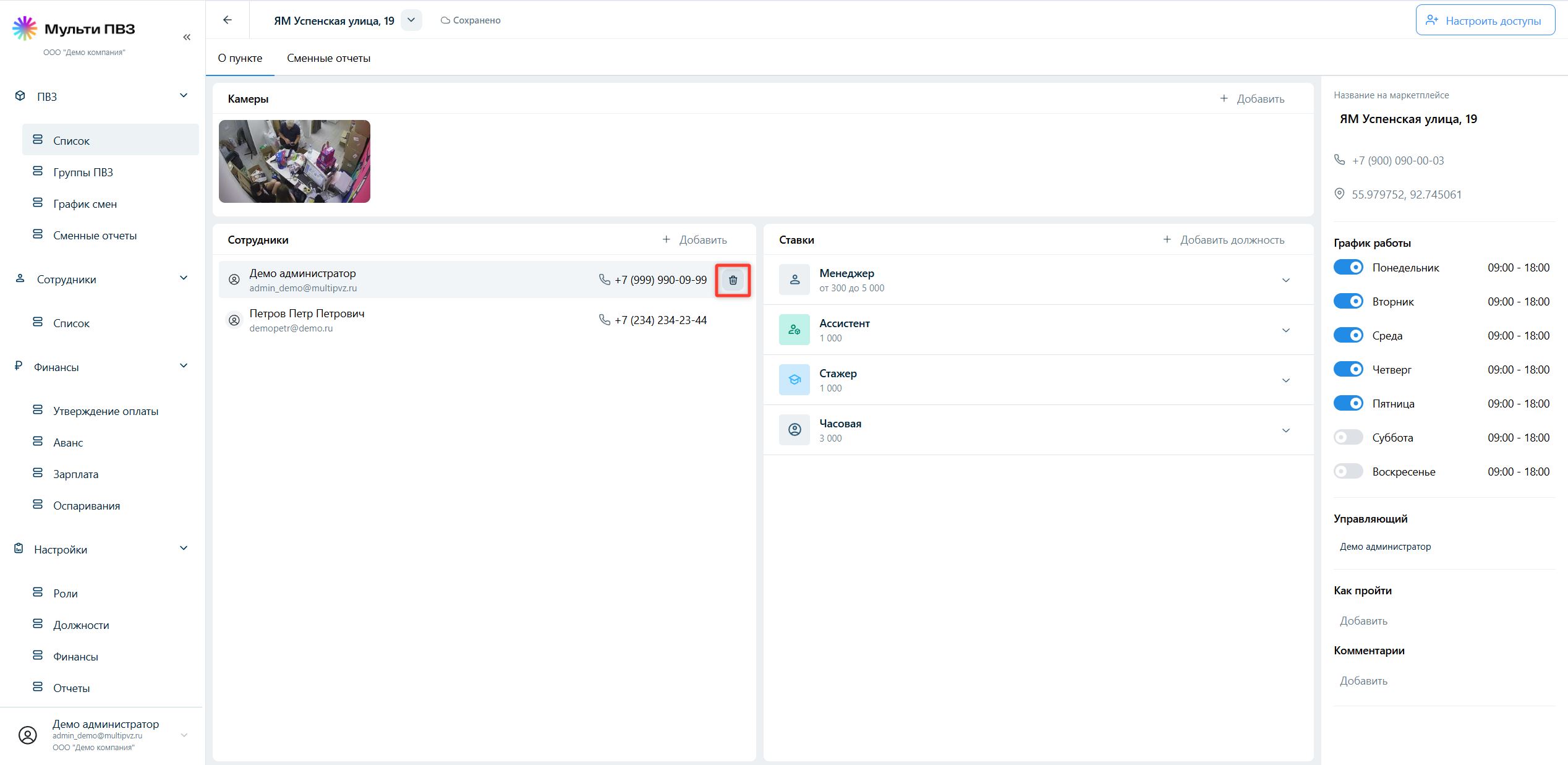Select the О пункте tab

point(240,58)
